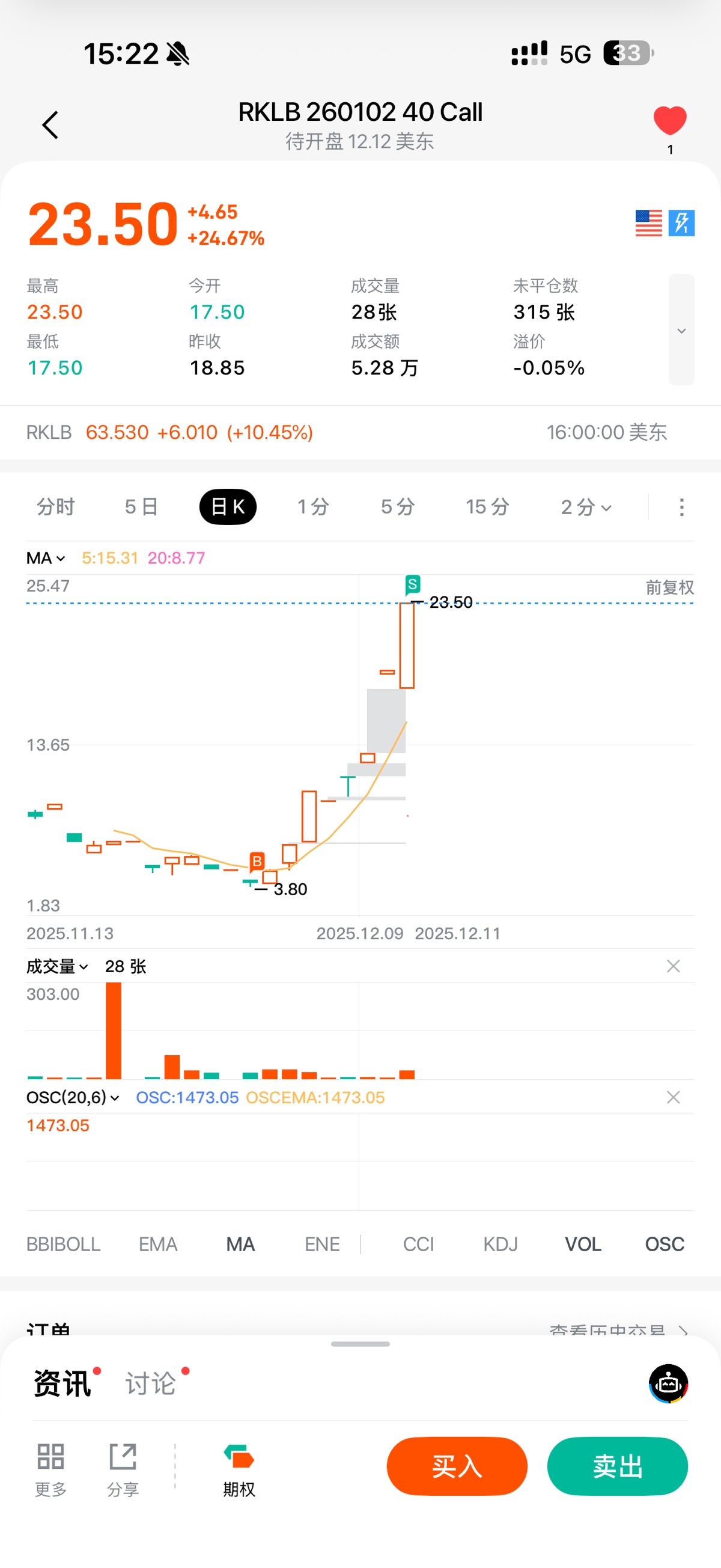This screenshot has width=721, height=1568.
Task: Open the three-dot chart options menu
Action: (x=681, y=507)
